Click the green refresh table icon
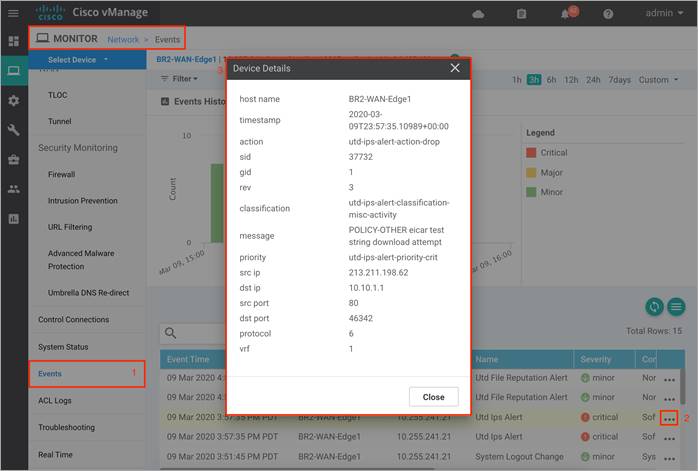This screenshot has width=698, height=471. (x=654, y=307)
